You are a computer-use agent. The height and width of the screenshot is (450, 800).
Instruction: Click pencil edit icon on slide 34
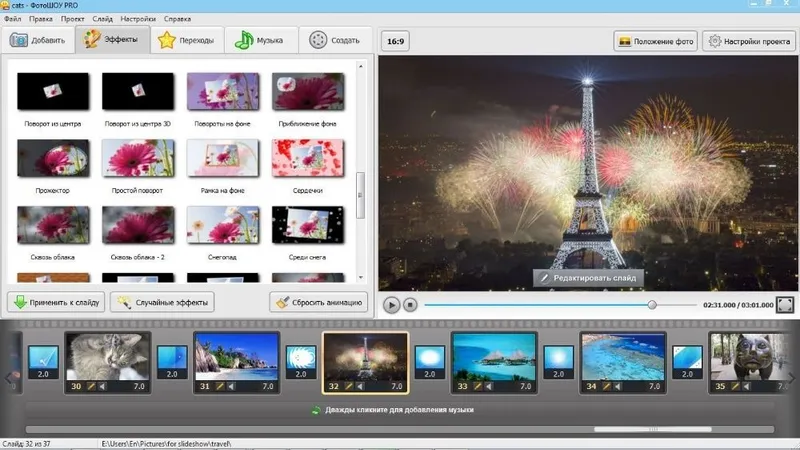tap(606, 386)
